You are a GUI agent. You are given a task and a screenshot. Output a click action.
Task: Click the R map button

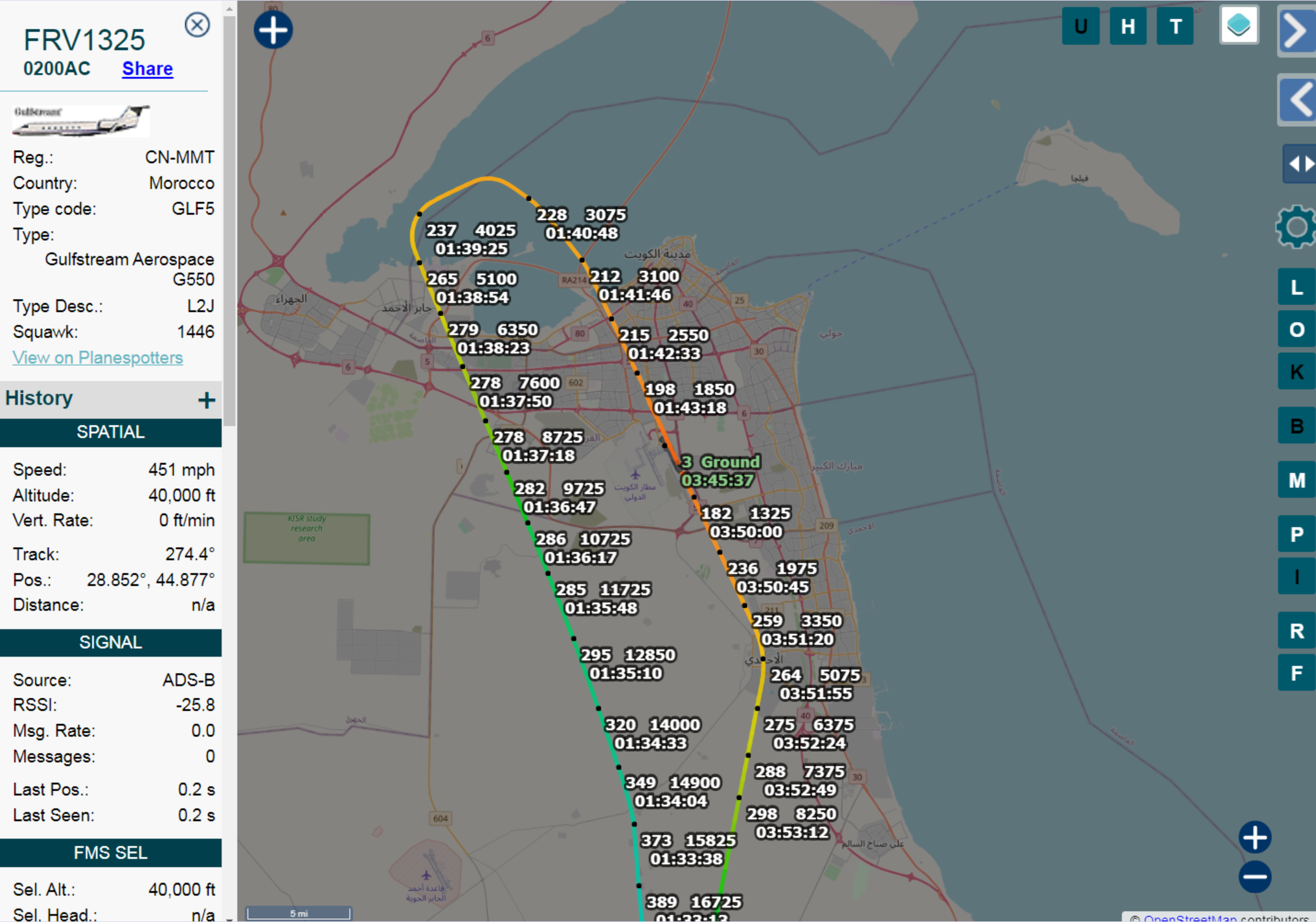point(1296,630)
